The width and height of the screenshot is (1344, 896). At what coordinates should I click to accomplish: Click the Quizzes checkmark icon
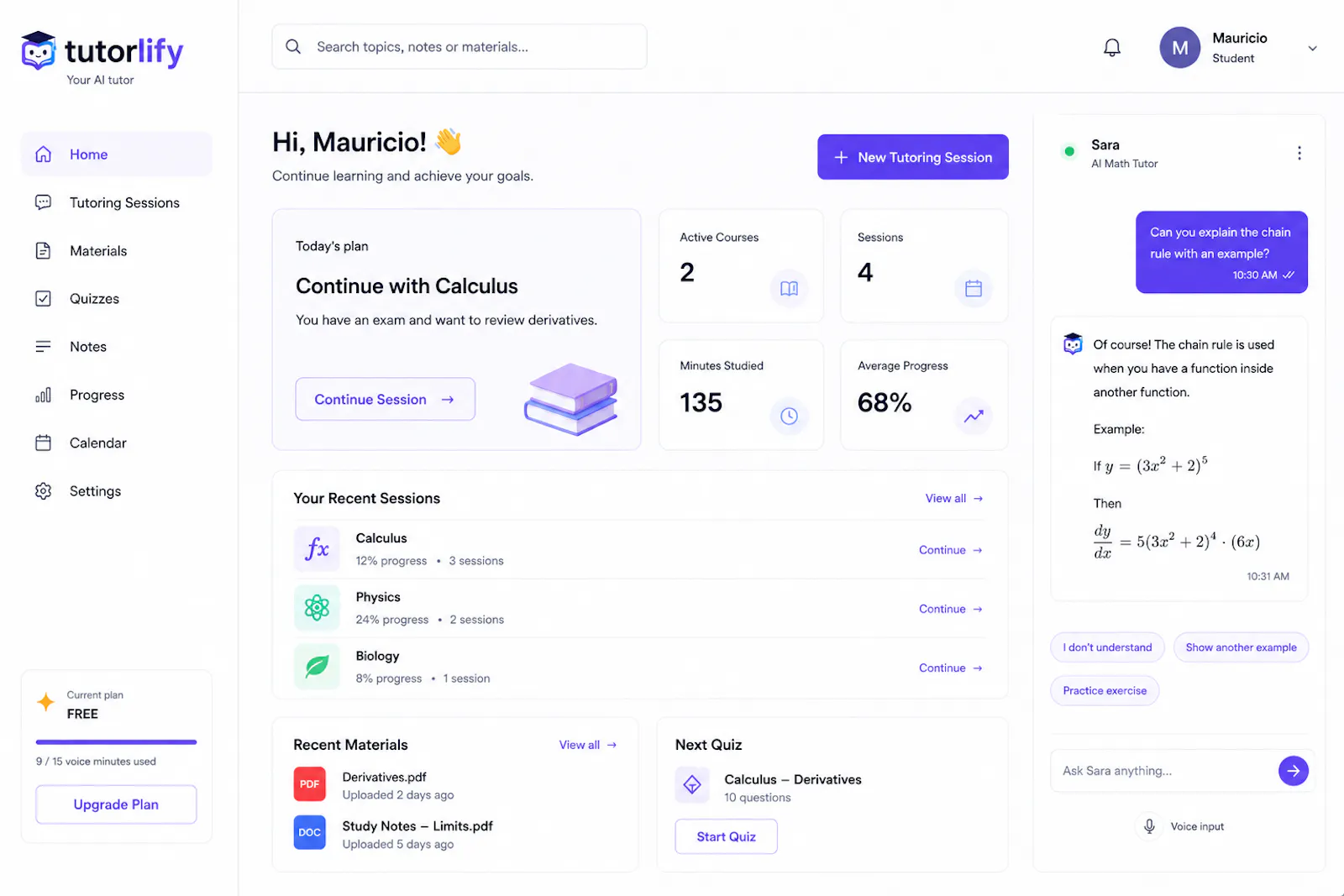point(44,298)
